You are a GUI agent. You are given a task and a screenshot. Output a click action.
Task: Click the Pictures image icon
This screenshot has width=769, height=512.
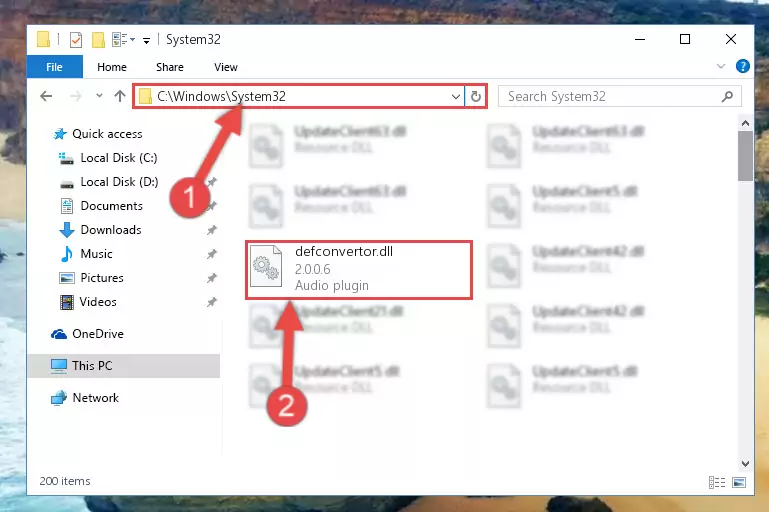(67, 278)
